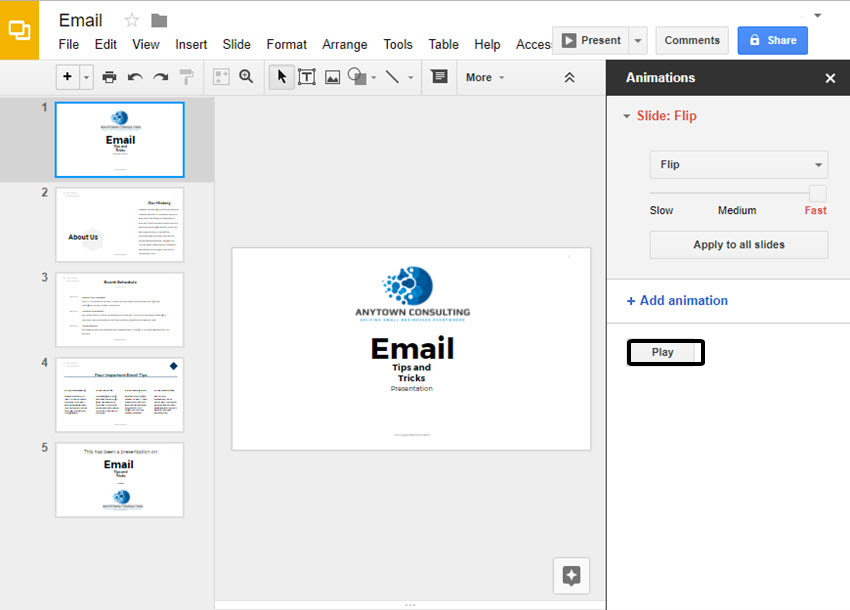Open the Tools menu
Viewport: 850px width, 610px height.
coord(398,44)
